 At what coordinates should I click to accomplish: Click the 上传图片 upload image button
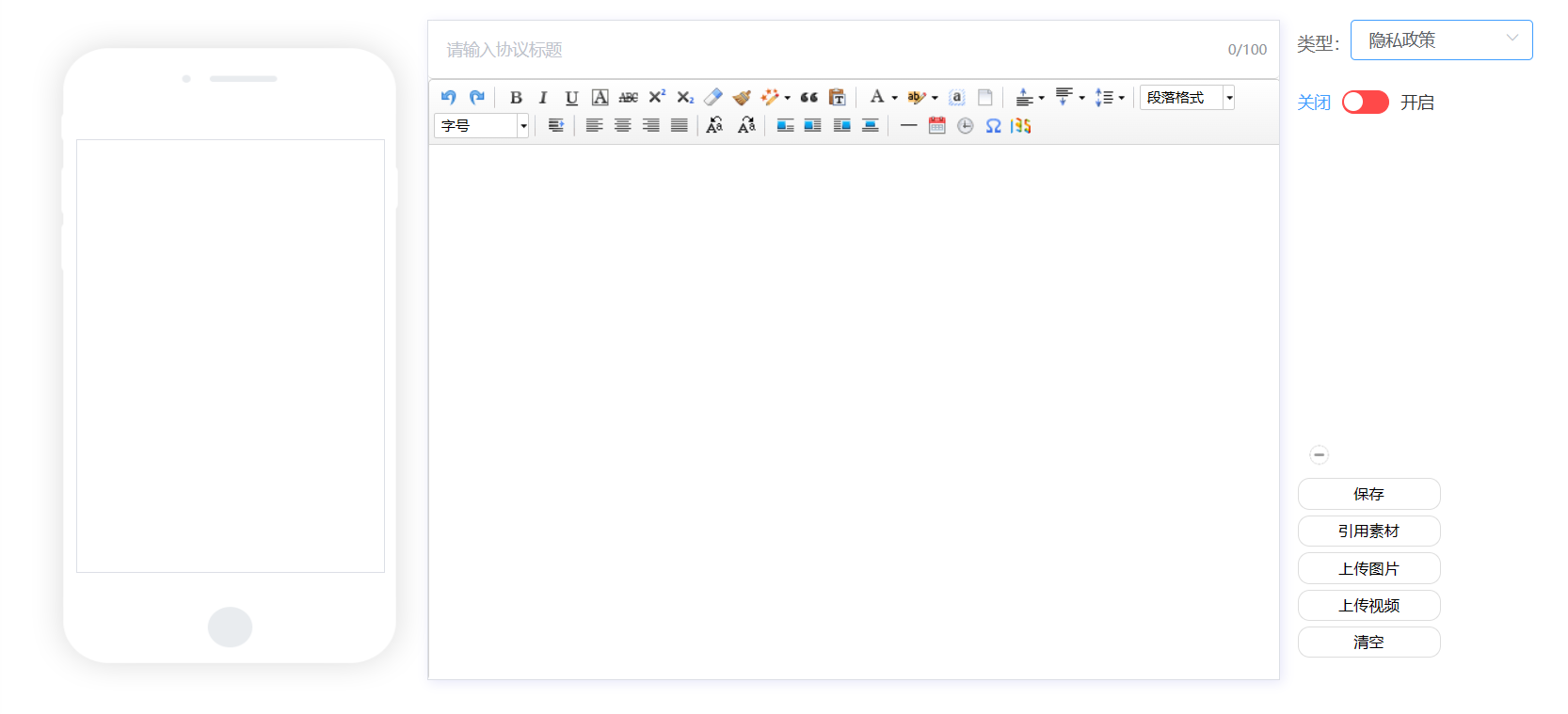pos(1368,568)
